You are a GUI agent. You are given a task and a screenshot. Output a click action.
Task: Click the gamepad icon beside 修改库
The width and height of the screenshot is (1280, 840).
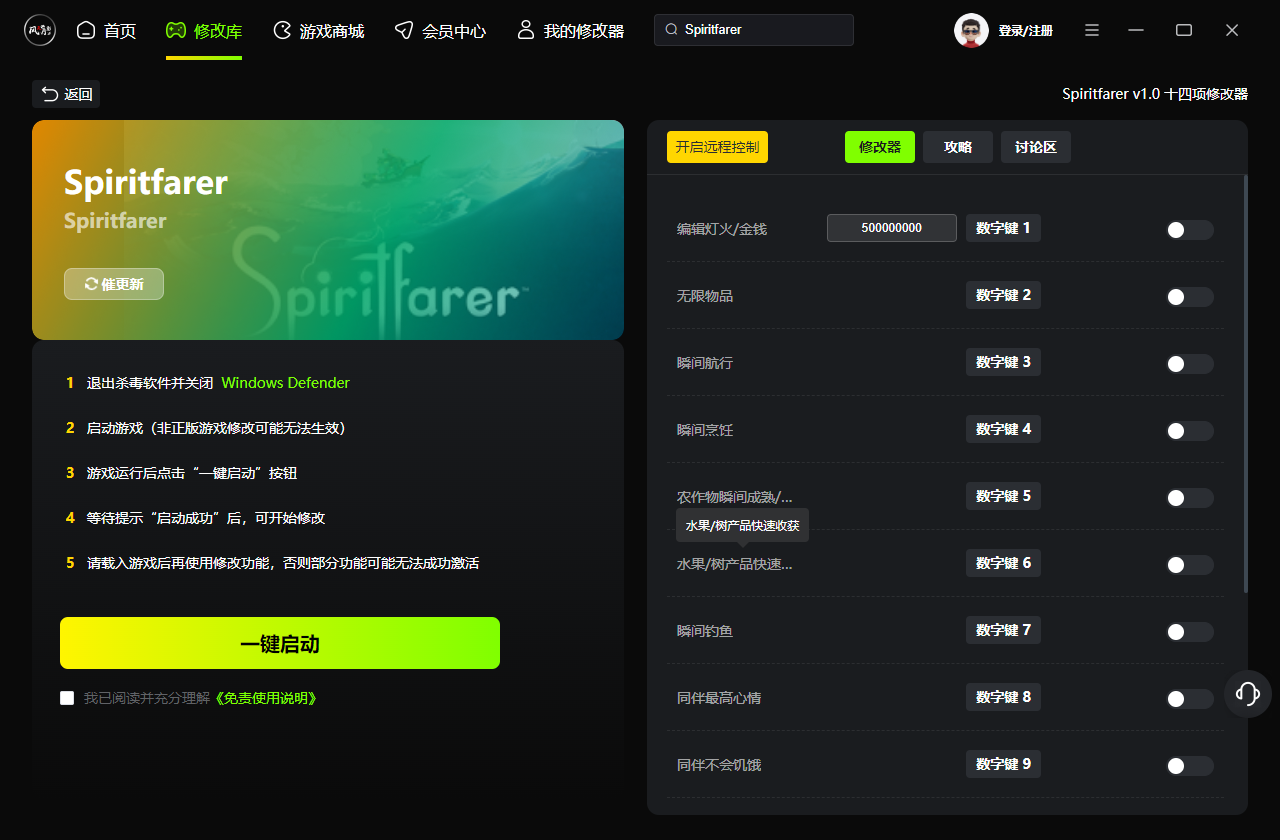175,30
